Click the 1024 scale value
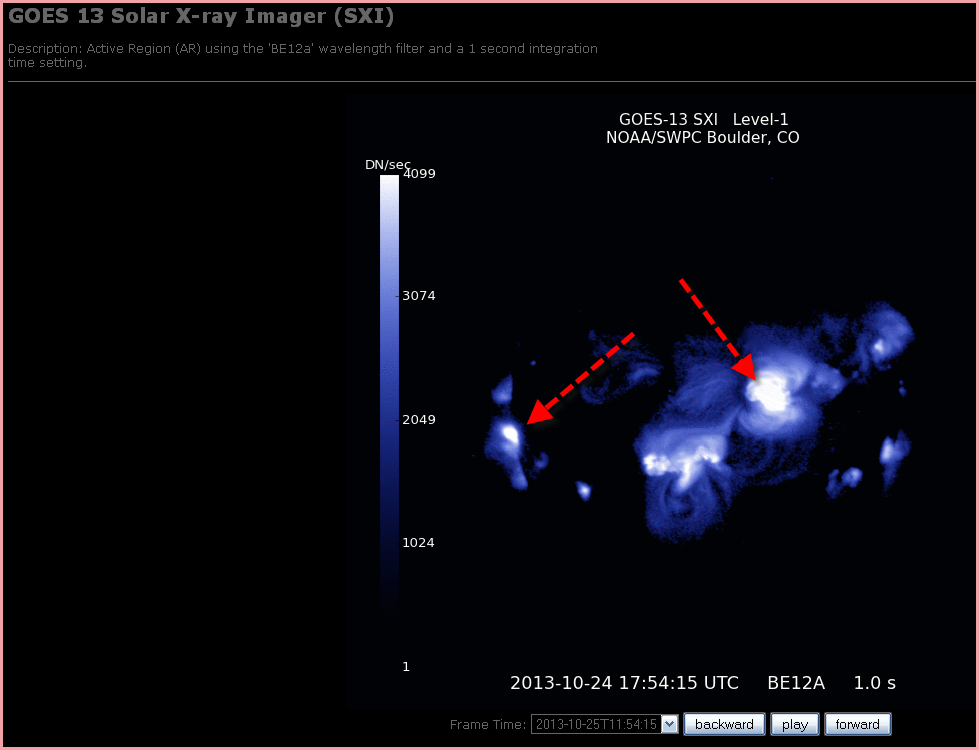Viewport: 979px width, 750px height. [x=418, y=543]
